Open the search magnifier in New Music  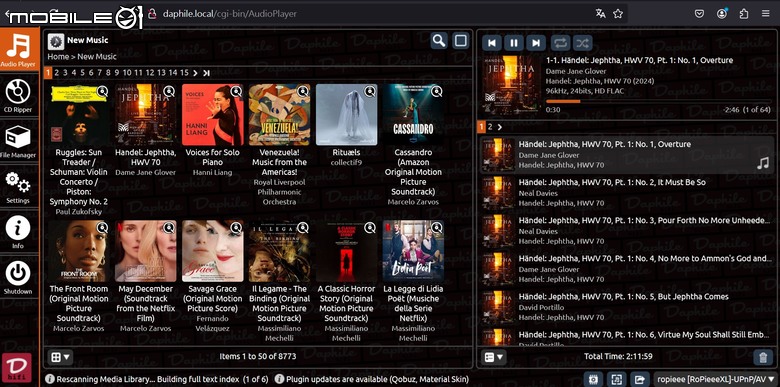coord(439,41)
